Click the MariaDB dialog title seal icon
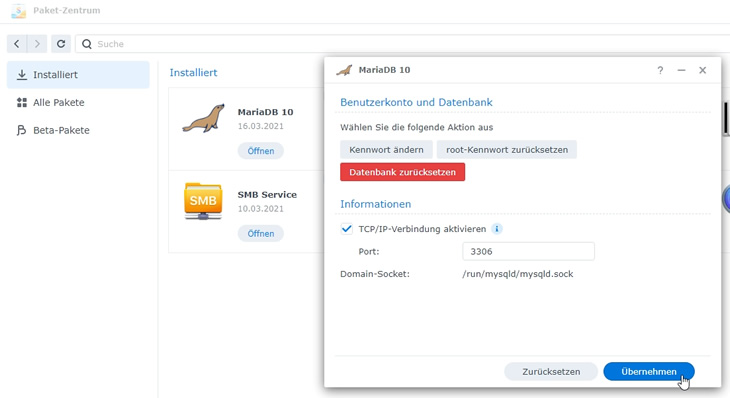Viewport: 730px width, 398px height. [345, 70]
